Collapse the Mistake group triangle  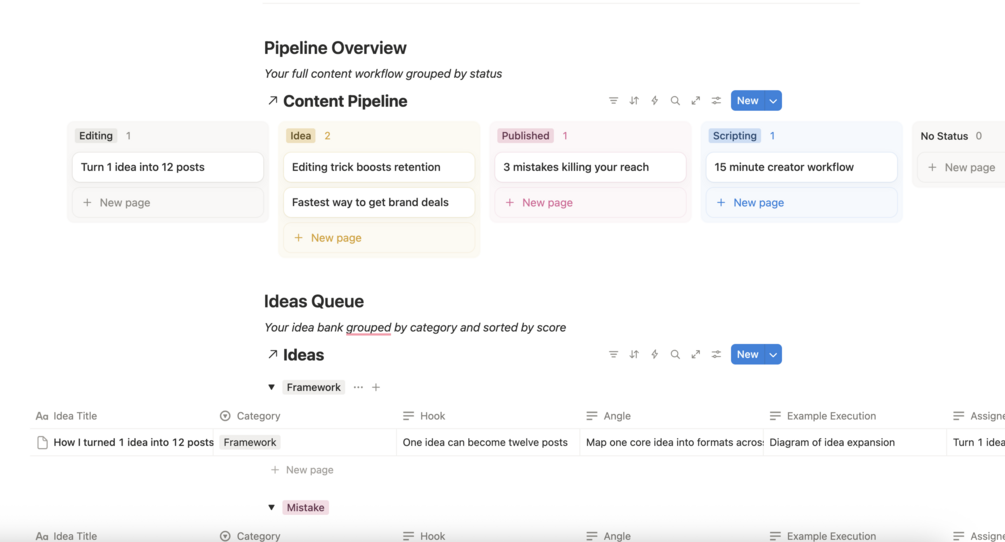[x=271, y=507]
